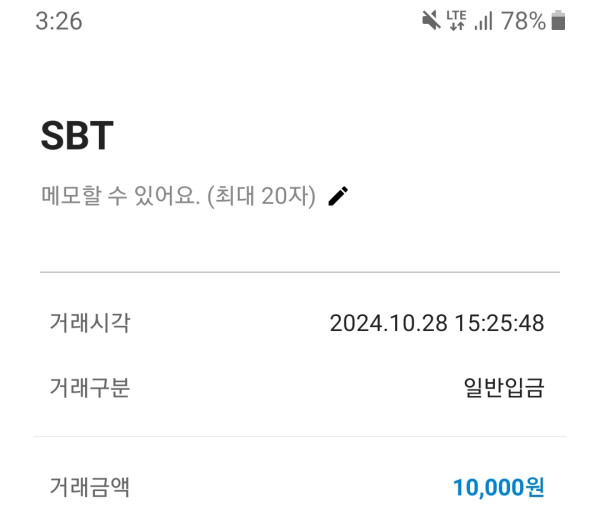Tap the battery icon in status bar
Screen dimensions: 600x521
pos(558,21)
